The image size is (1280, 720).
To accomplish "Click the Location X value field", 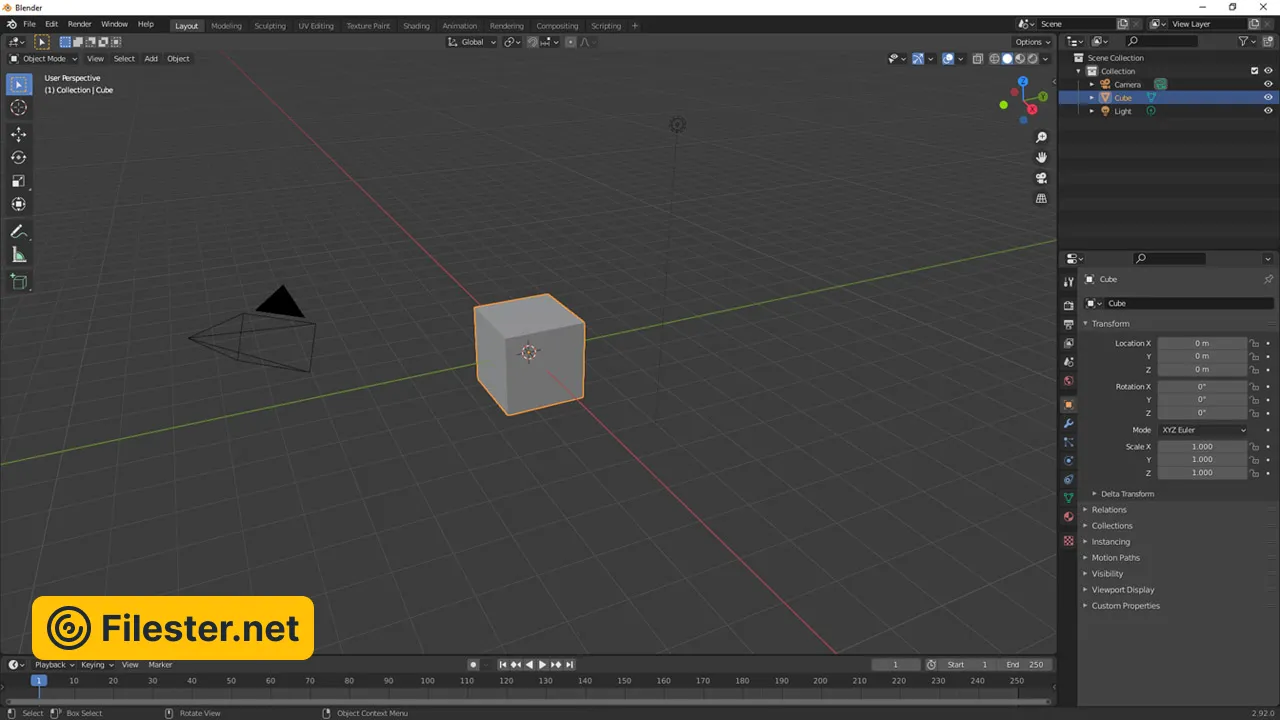I will point(1202,343).
